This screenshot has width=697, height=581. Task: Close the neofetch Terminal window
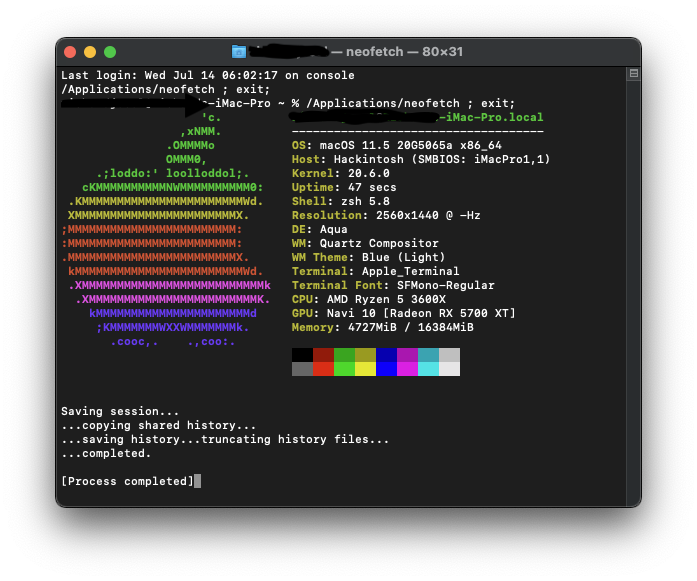click(x=70, y=52)
